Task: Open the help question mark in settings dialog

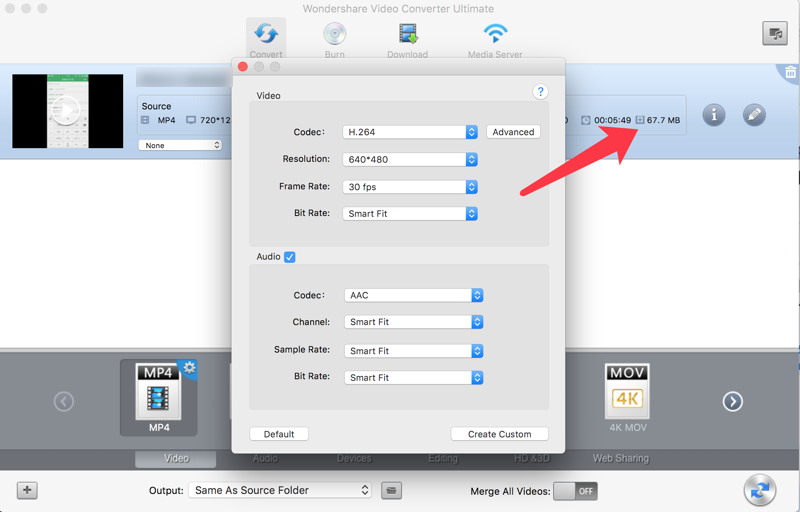Action: click(x=540, y=92)
